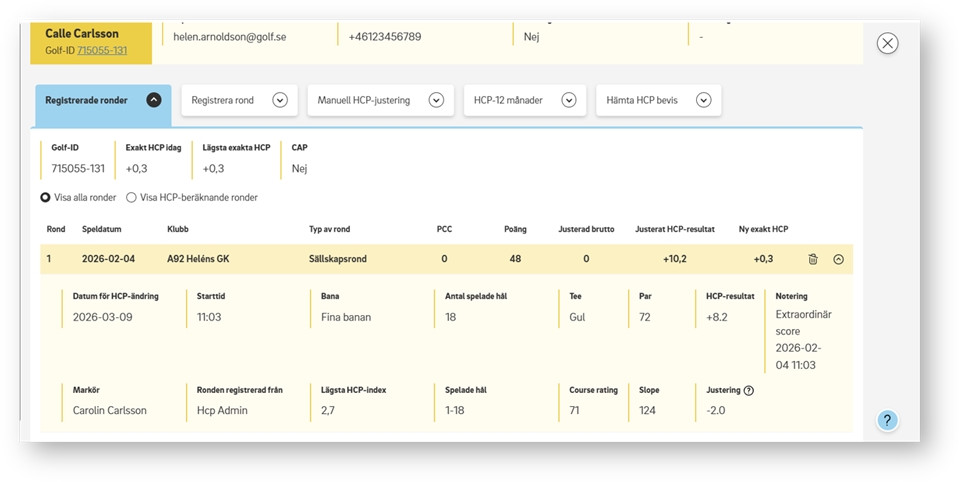Viewport: 960px width, 482px height.
Task: Open the blue help button
Action: (x=887, y=420)
